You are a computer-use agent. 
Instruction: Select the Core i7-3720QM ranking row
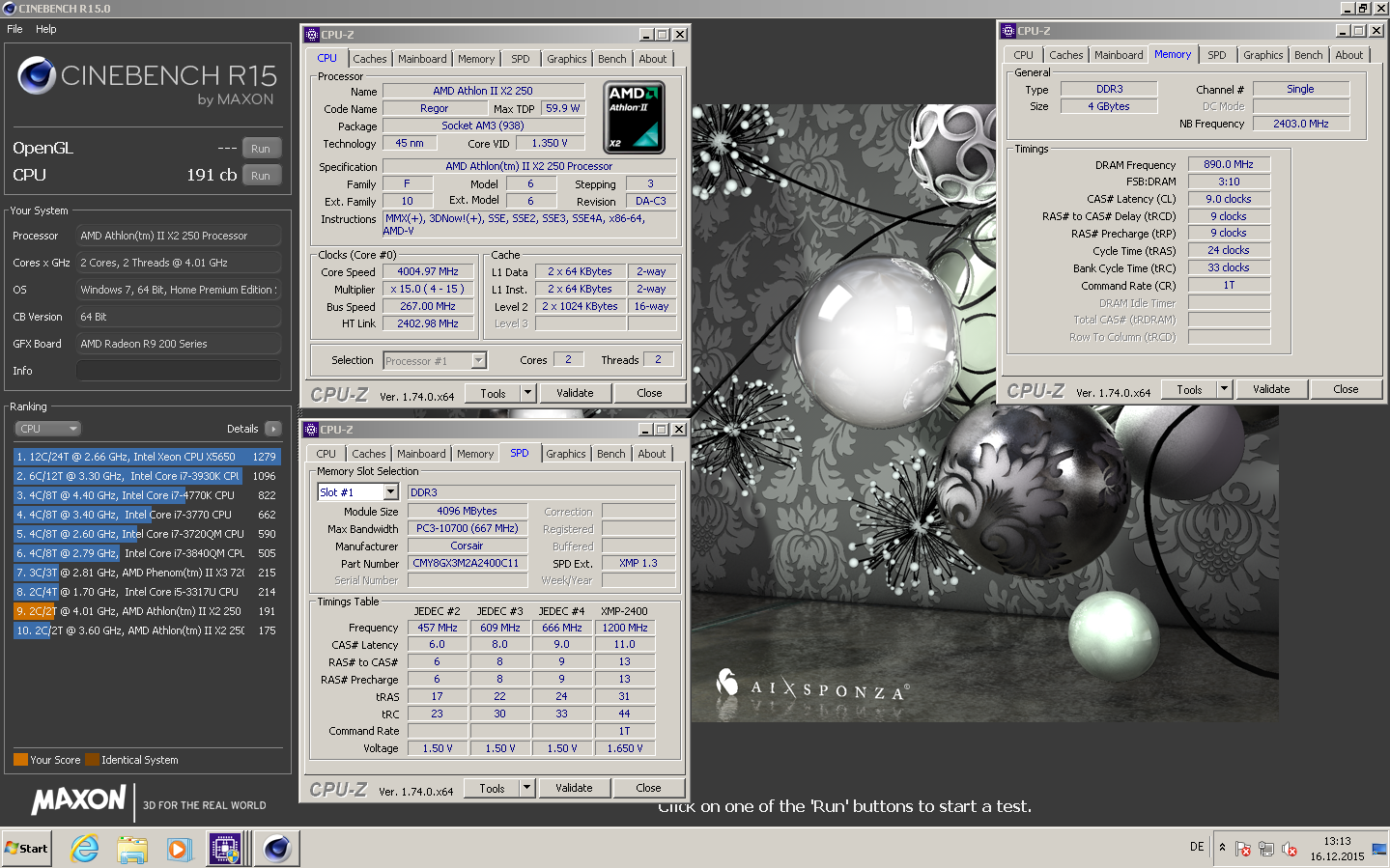[147, 534]
